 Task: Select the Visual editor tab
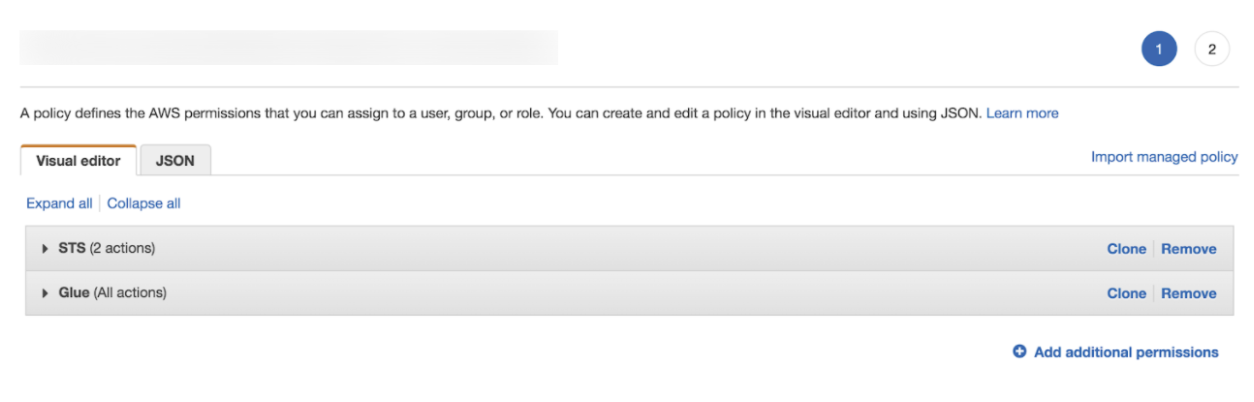78,160
